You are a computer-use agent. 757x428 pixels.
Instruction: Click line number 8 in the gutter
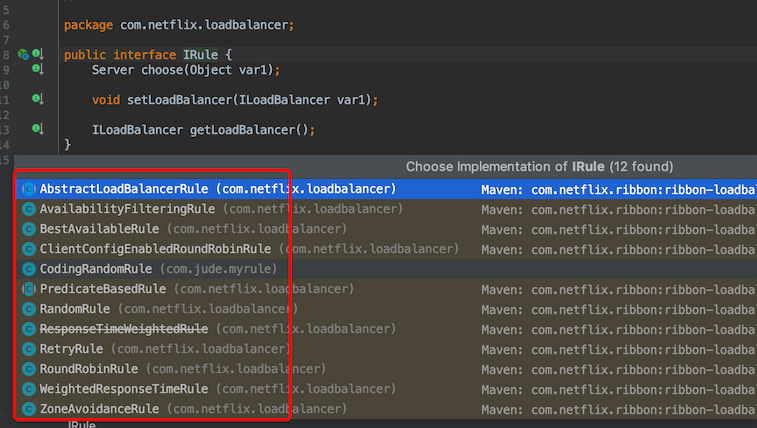(6, 55)
